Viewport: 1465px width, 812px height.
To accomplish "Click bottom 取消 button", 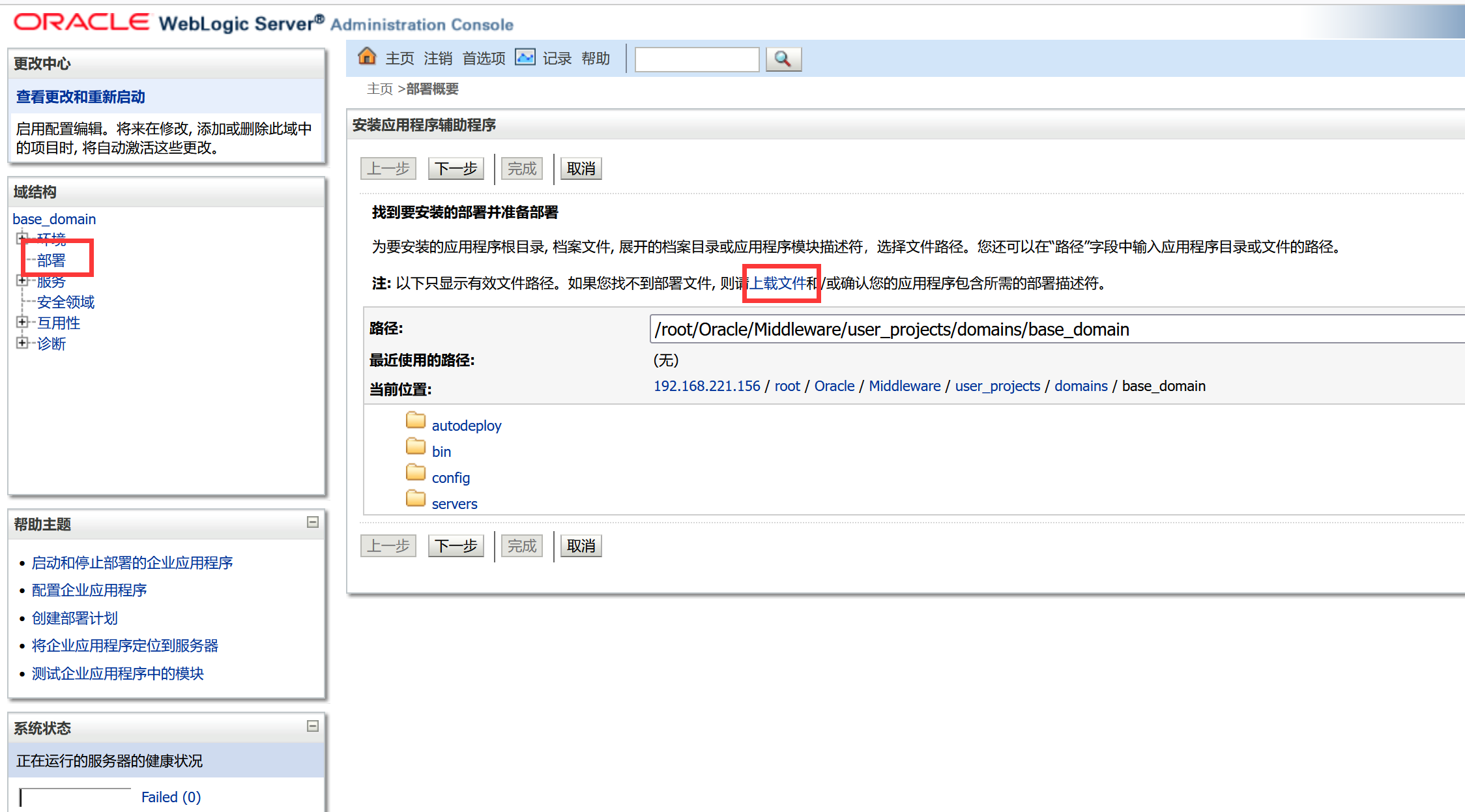I will click(x=581, y=546).
